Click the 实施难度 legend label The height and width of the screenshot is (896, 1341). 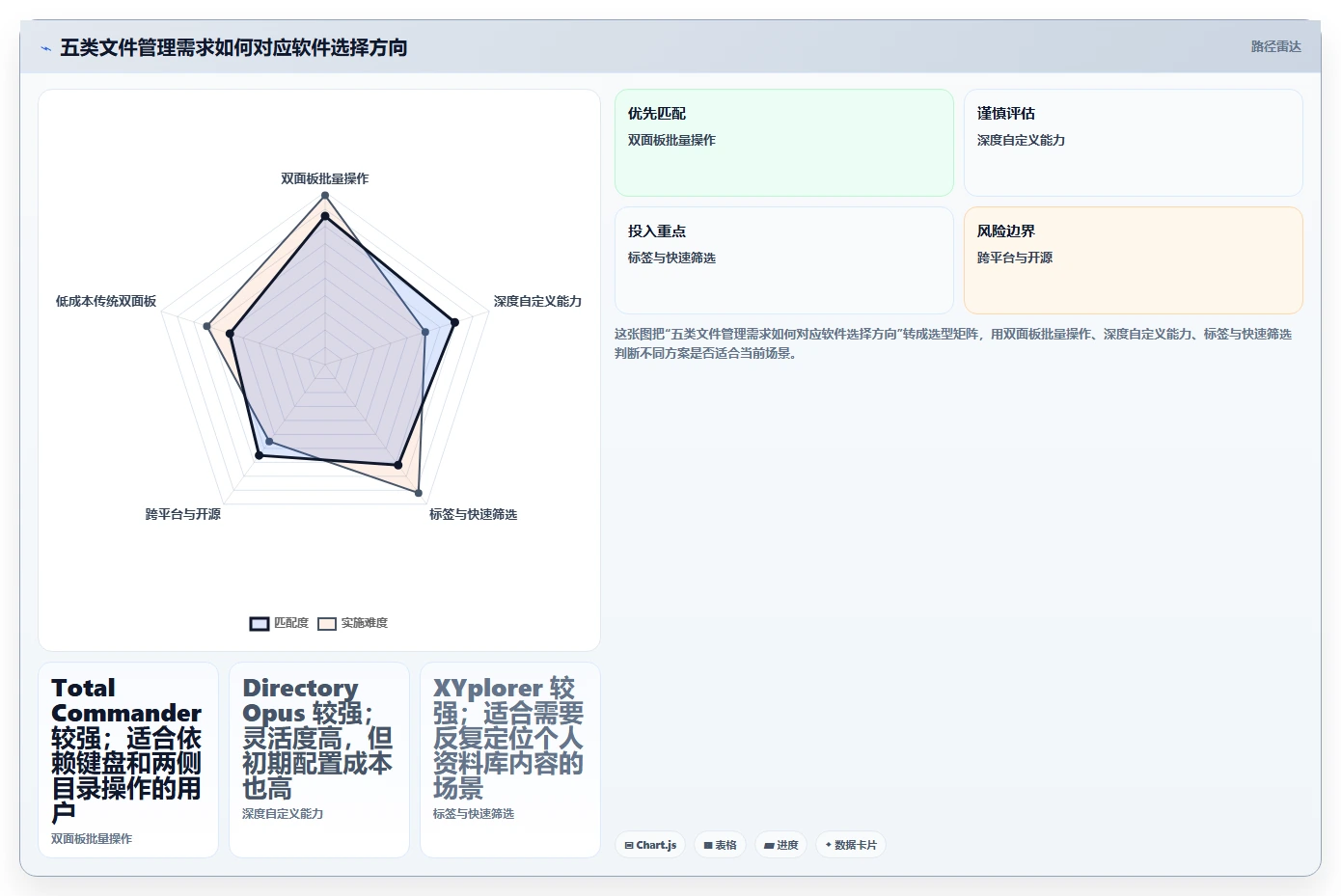pos(365,623)
